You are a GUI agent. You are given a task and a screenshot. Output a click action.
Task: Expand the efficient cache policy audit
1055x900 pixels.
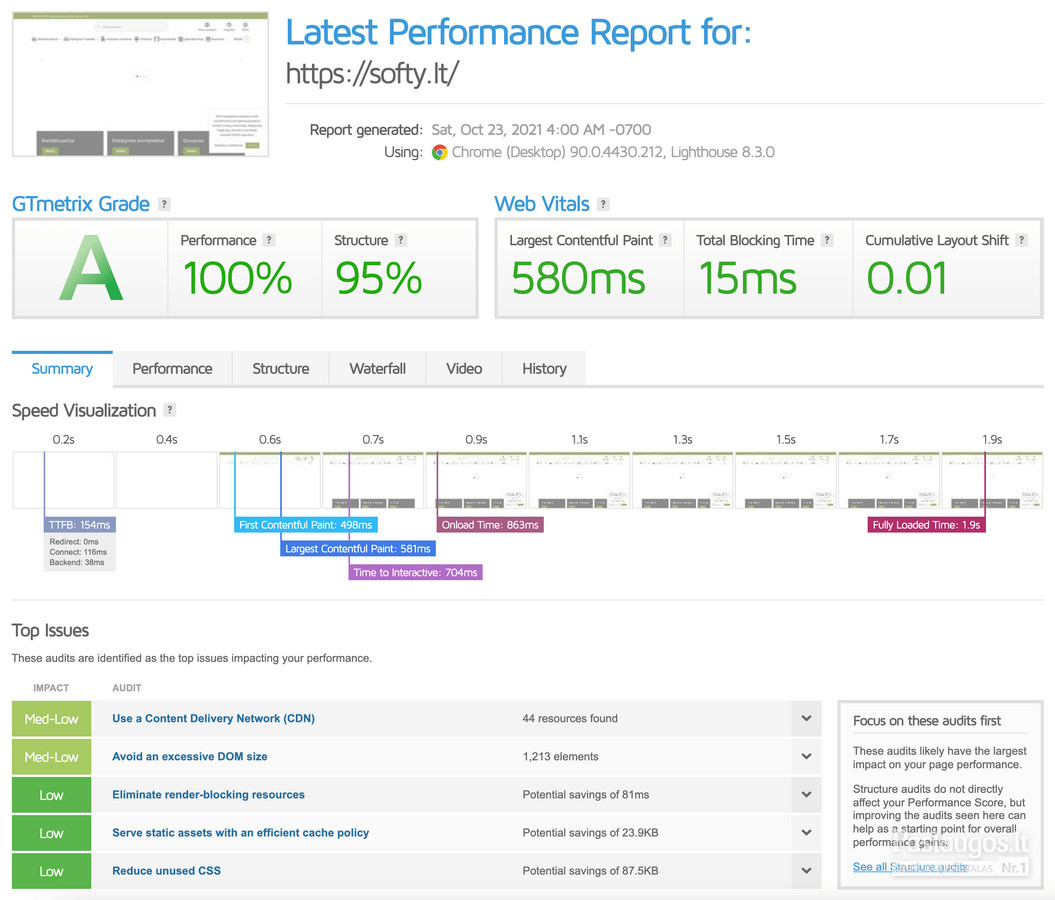806,833
